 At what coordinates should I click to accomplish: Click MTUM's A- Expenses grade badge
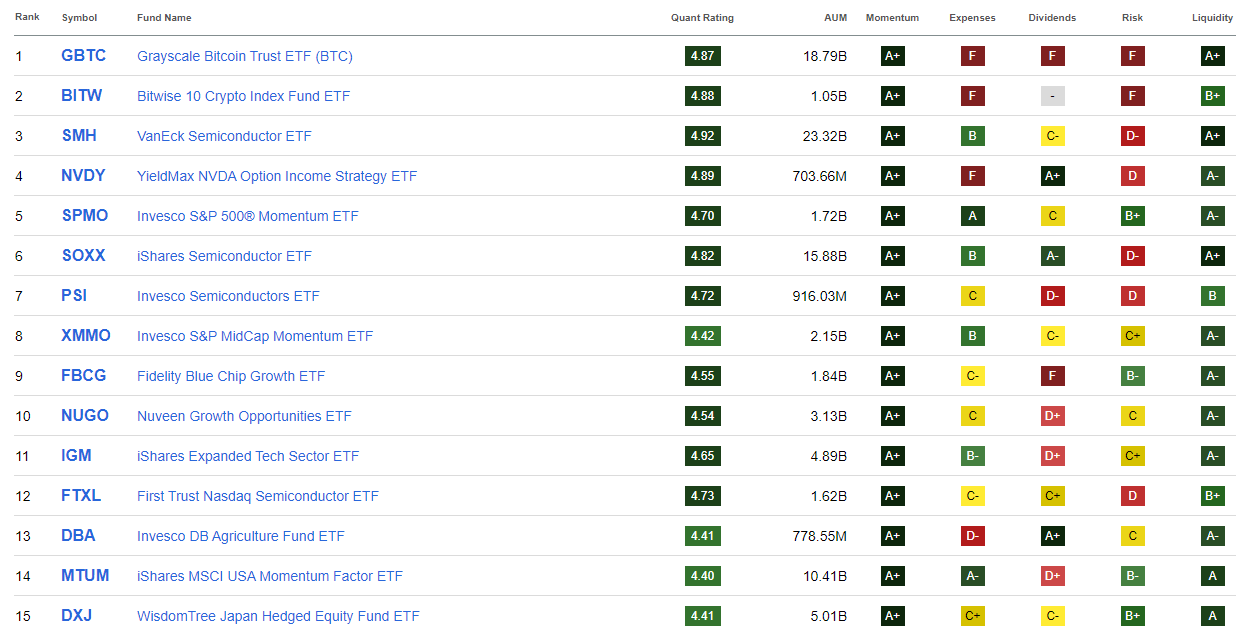[972, 576]
